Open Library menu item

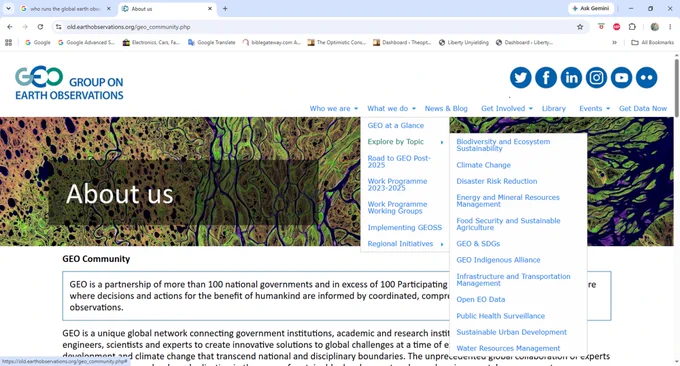pyautogui.click(x=553, y=108)
